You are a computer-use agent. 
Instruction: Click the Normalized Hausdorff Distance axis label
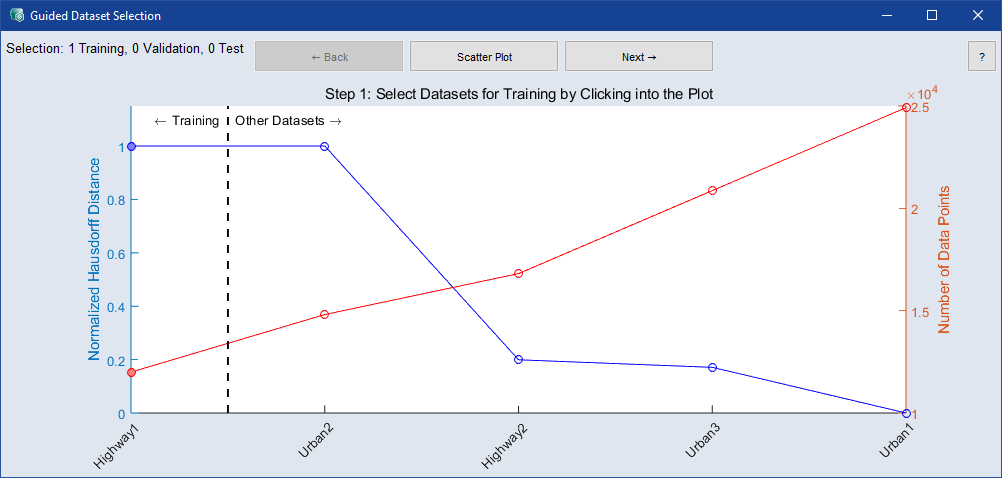[95, 258]
